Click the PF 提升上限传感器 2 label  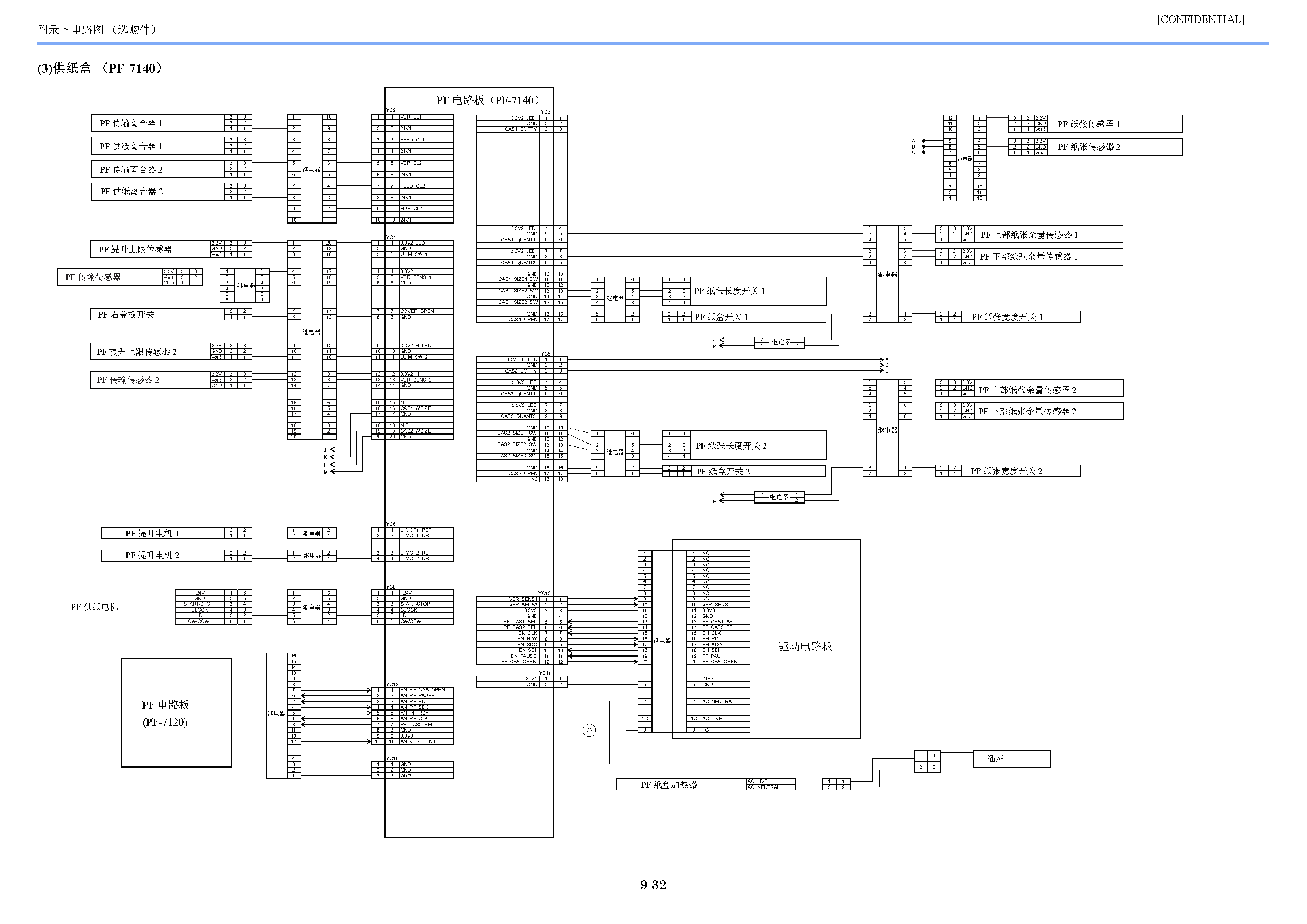tap(137, 352)
